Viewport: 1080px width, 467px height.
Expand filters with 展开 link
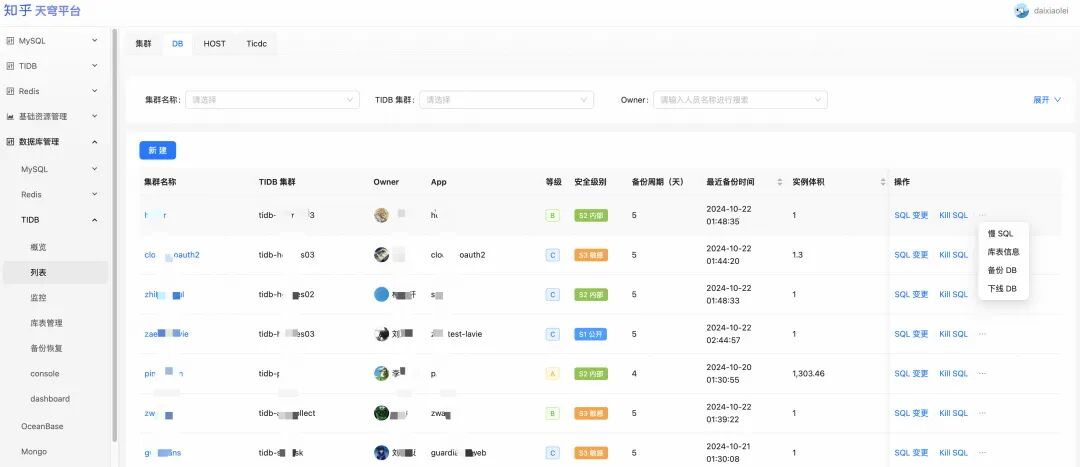click(1047, 100)
